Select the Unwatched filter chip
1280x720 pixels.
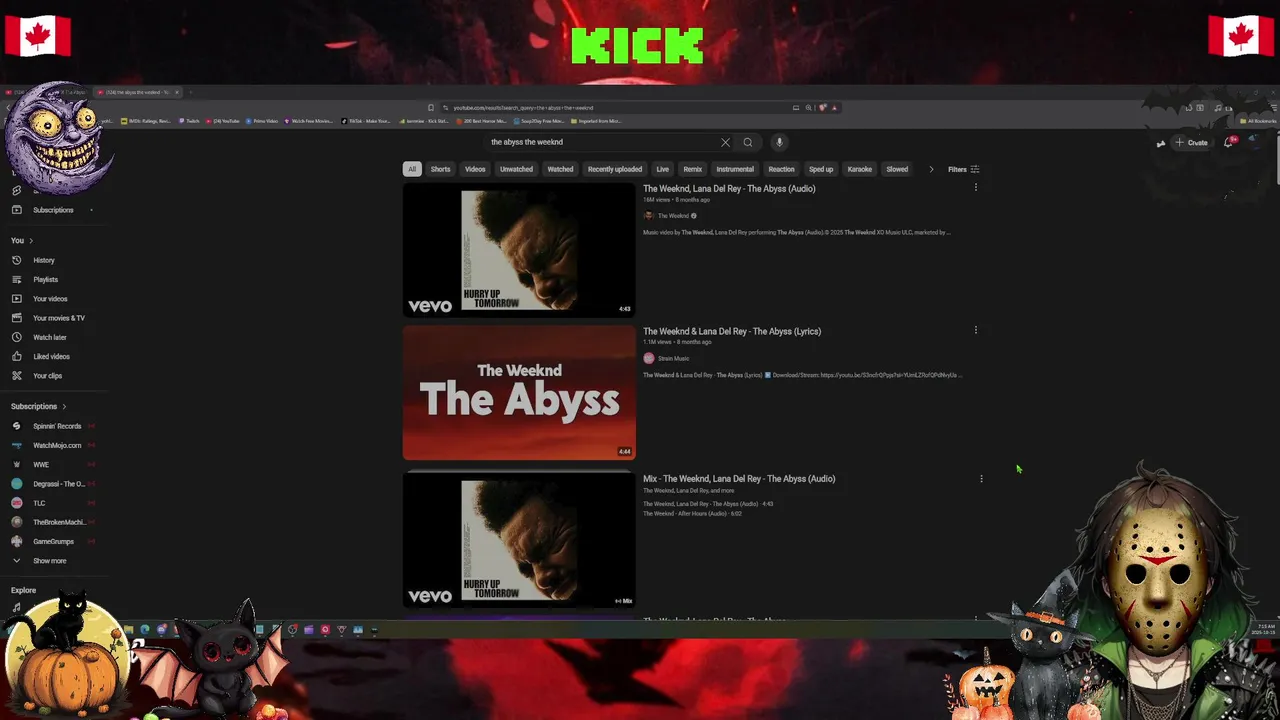pyautogui.click(x=516, y=169)
